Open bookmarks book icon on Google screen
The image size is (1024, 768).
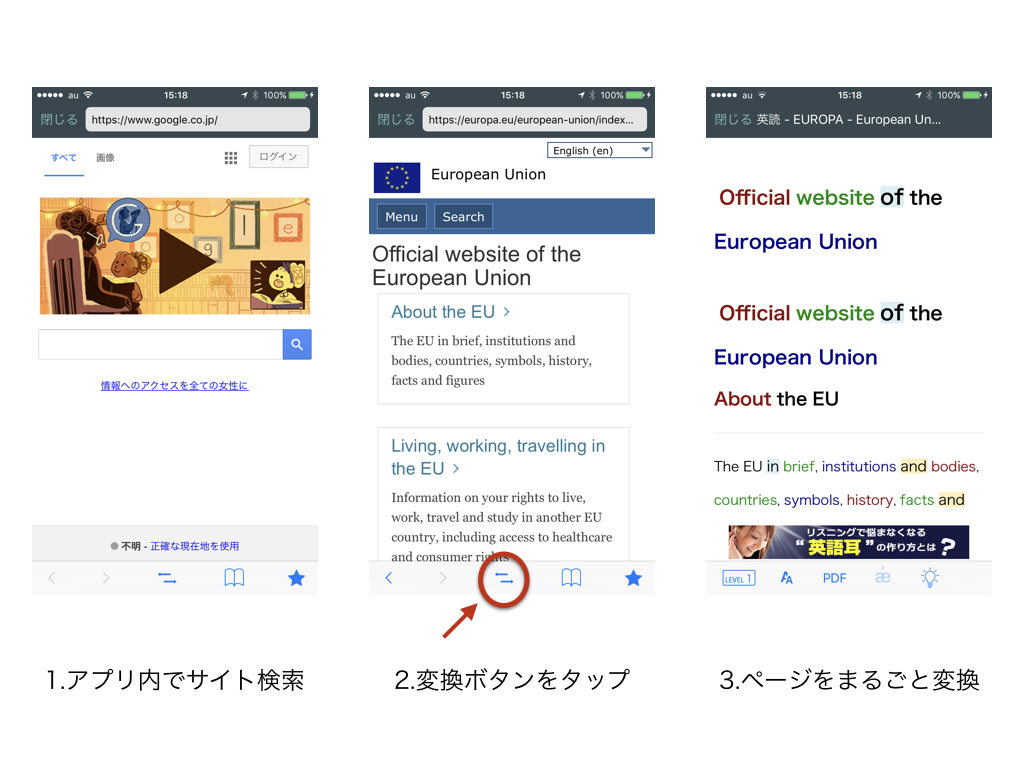click(x=234, y=577)
